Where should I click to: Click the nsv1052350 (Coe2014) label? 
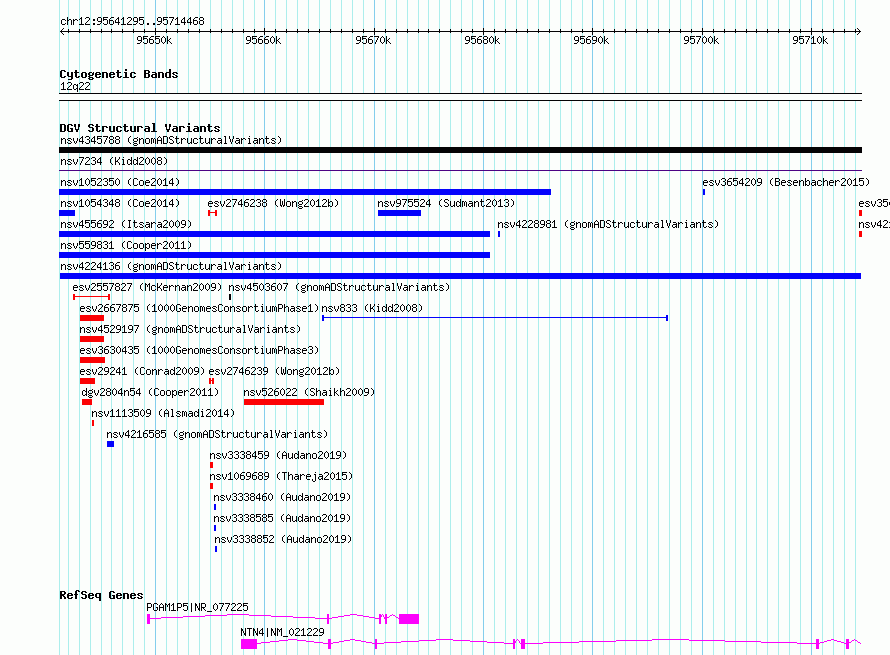click(x=120, y=182)
